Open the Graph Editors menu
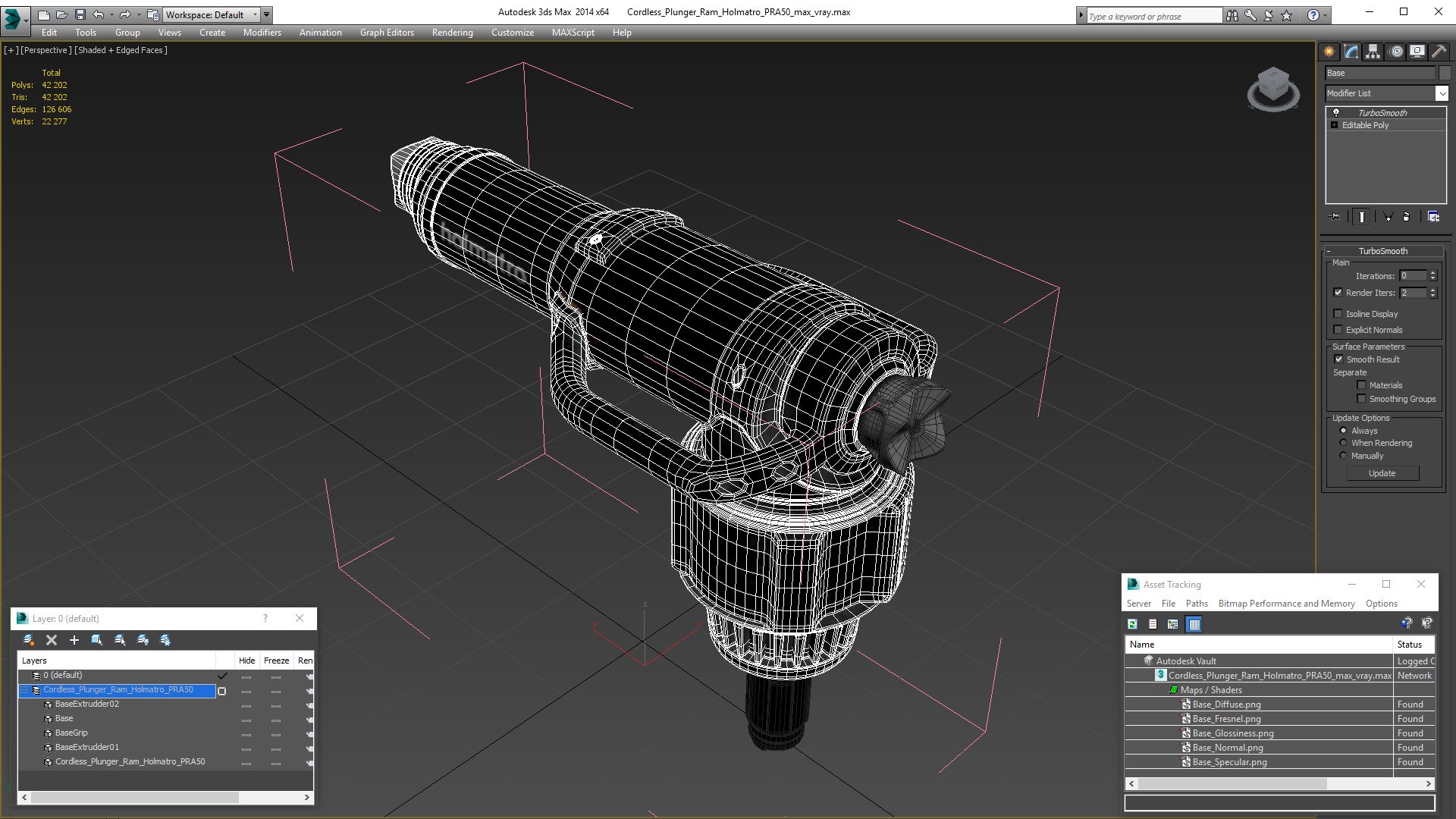Viewport: 1456px width, 819px height. point(387,33)
